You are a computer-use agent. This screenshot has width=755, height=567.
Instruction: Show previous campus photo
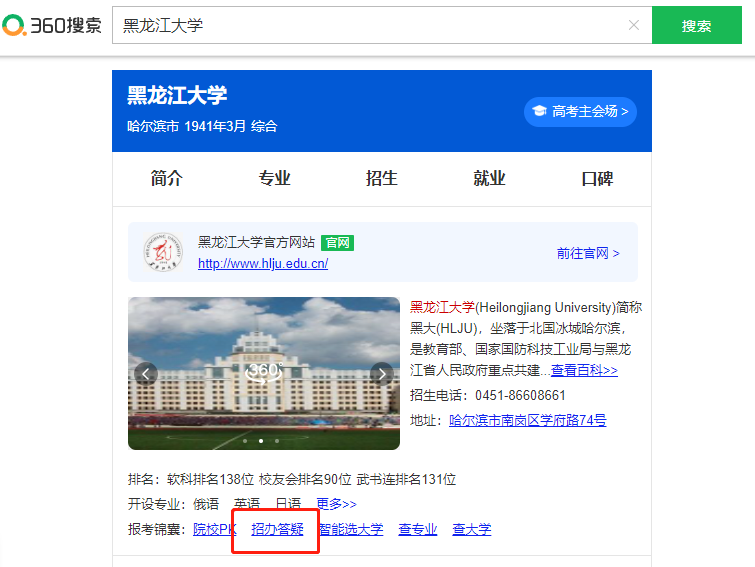[x=145, y=374]
